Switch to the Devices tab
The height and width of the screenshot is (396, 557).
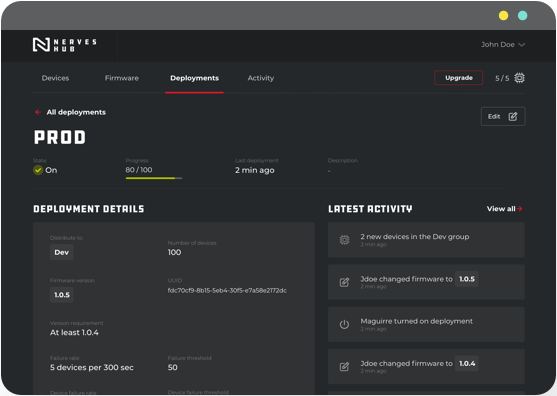[55, 78]
